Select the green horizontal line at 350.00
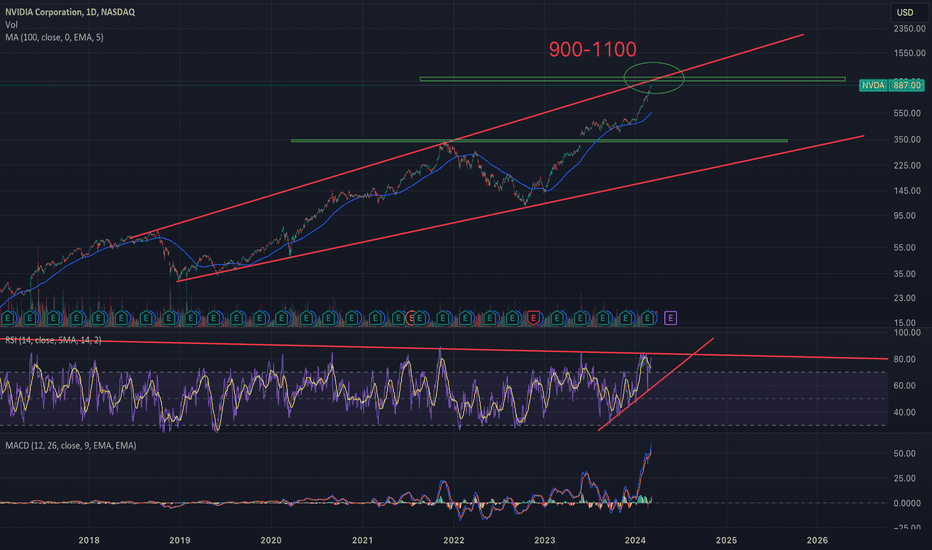 coord(539,141)
